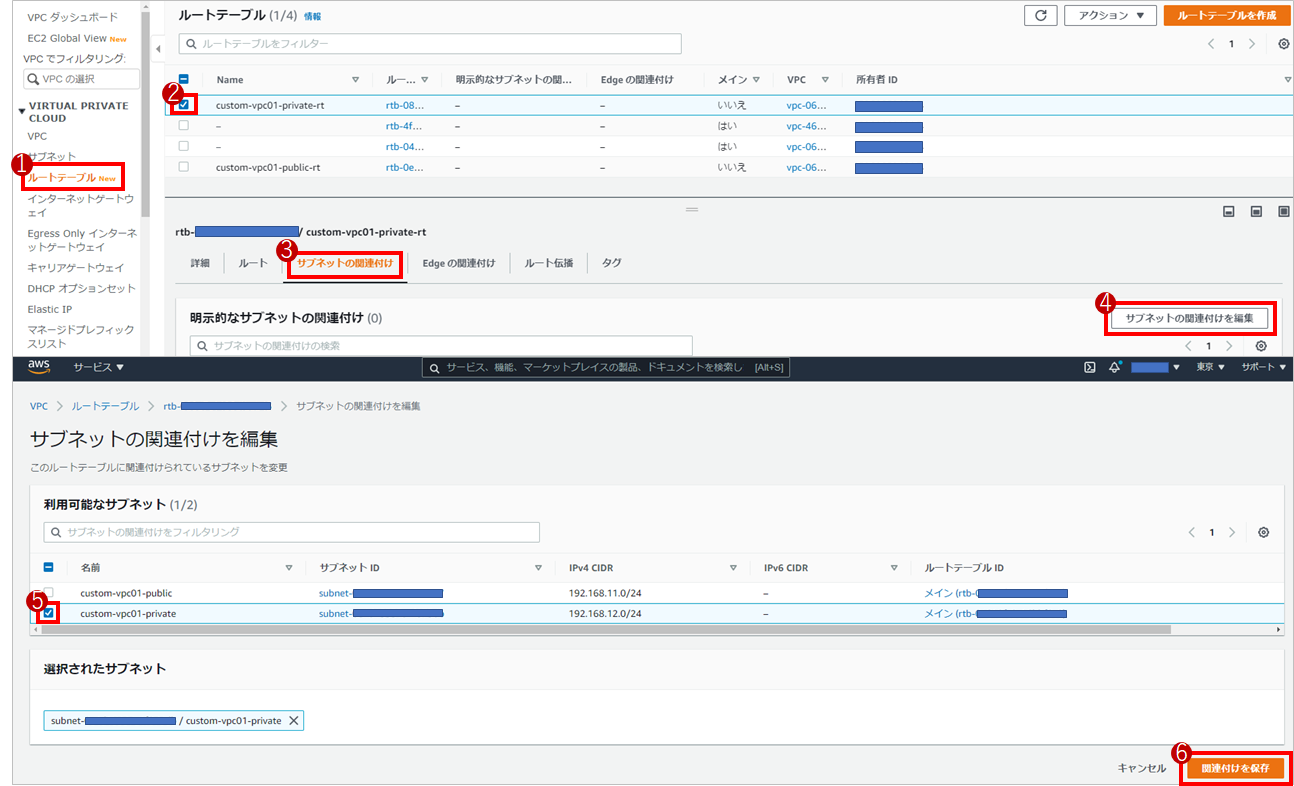Toggle select-all checkbox in subnets header
The width and height of the screenshot is (1294, 786).
(48, 567)
